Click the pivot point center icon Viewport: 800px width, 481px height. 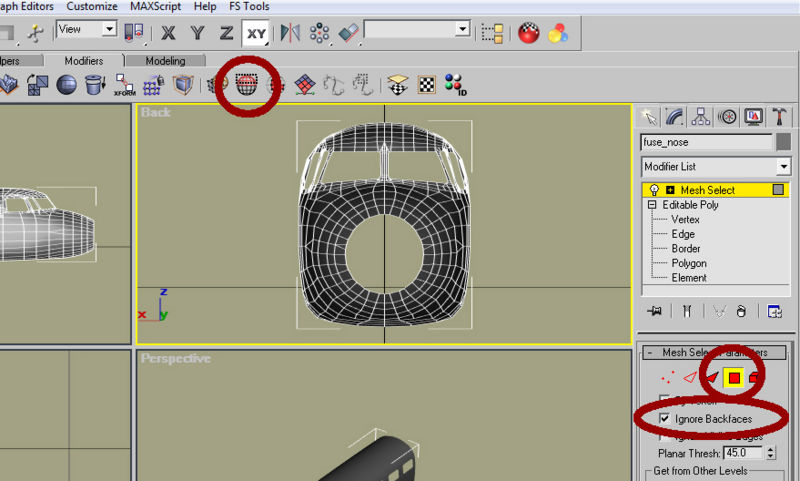(x=134, y=33)
